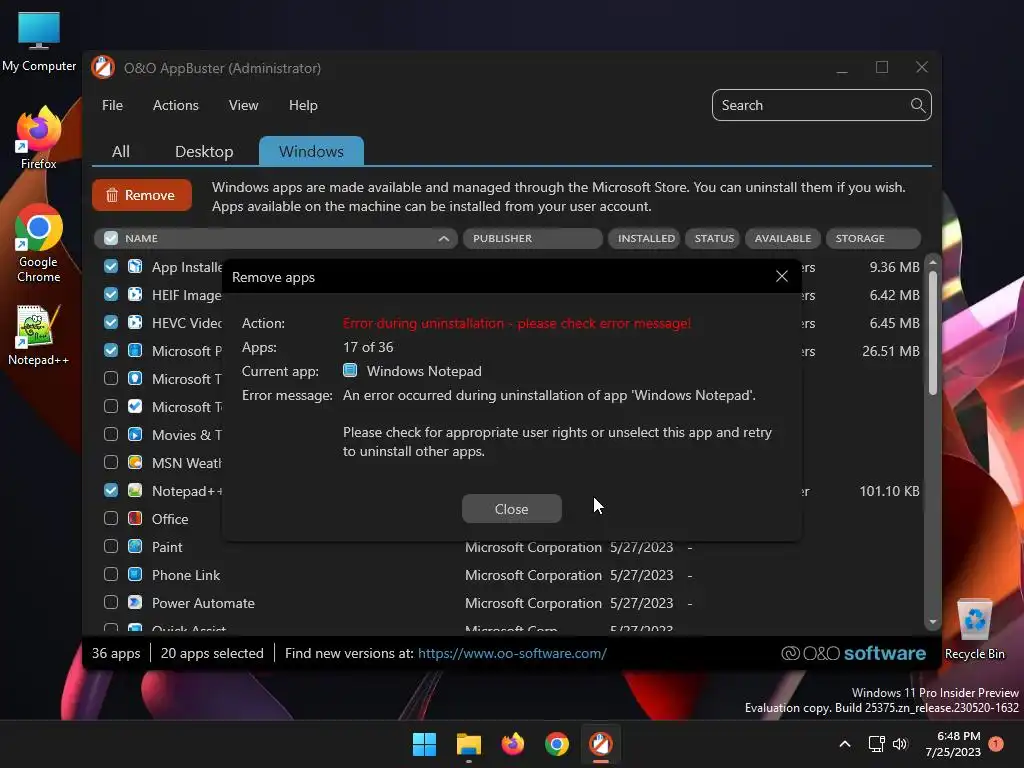Dismiss the Remove apps dialog with X
The width and height of the screenshot is (1024, 768).
[x=782, y=276]
